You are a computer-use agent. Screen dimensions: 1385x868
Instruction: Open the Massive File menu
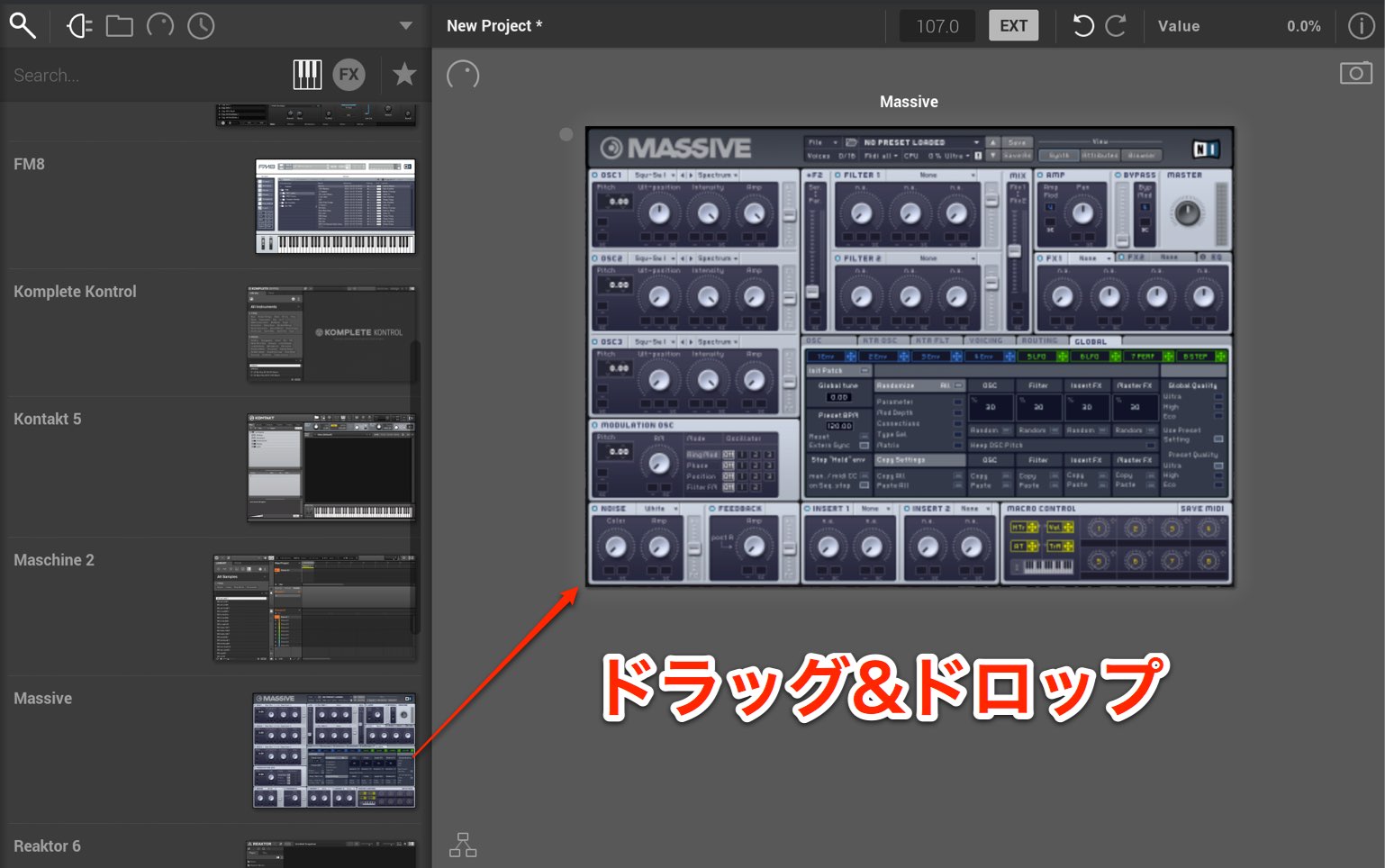point(821,142)
